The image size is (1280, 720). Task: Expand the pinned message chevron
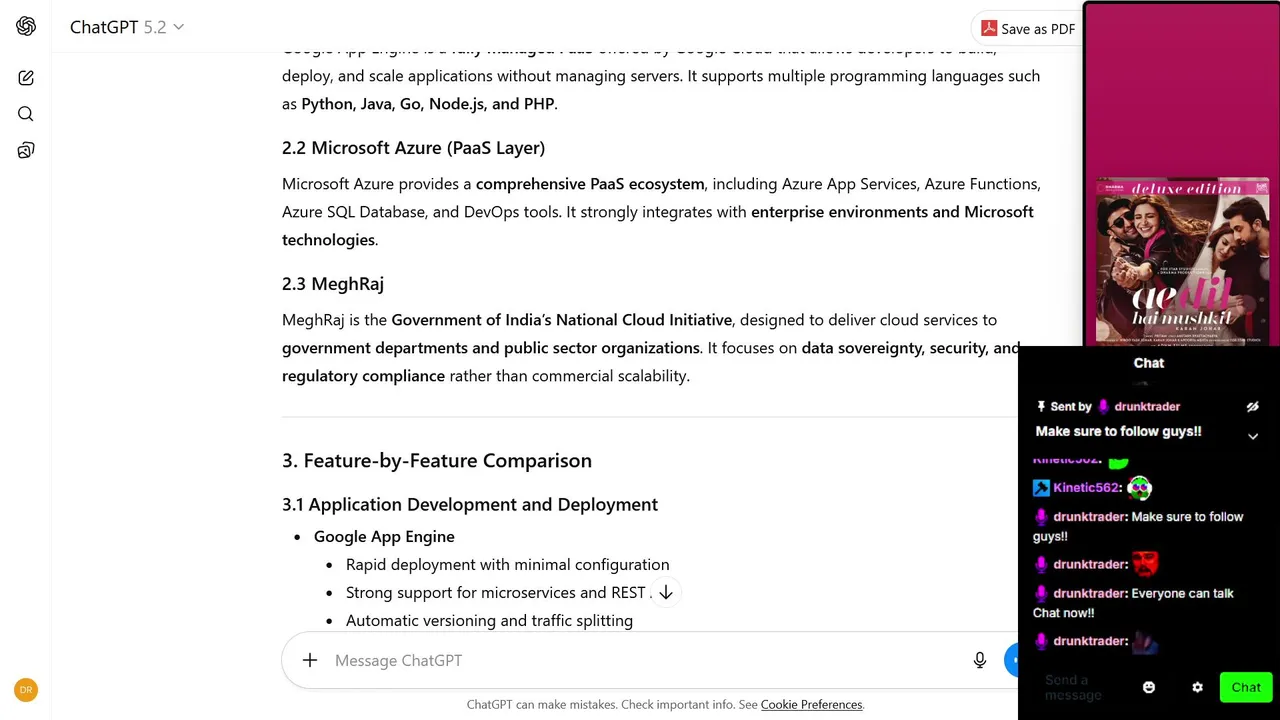(1252, 436)
